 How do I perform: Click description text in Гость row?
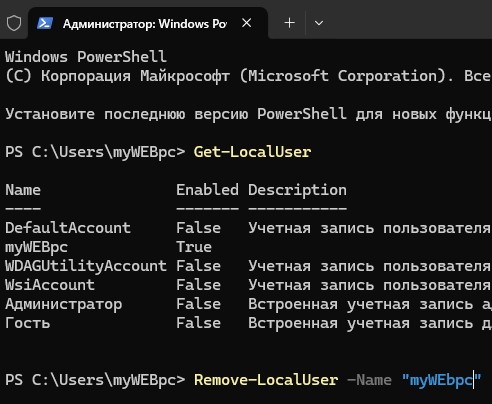point(370,323)
